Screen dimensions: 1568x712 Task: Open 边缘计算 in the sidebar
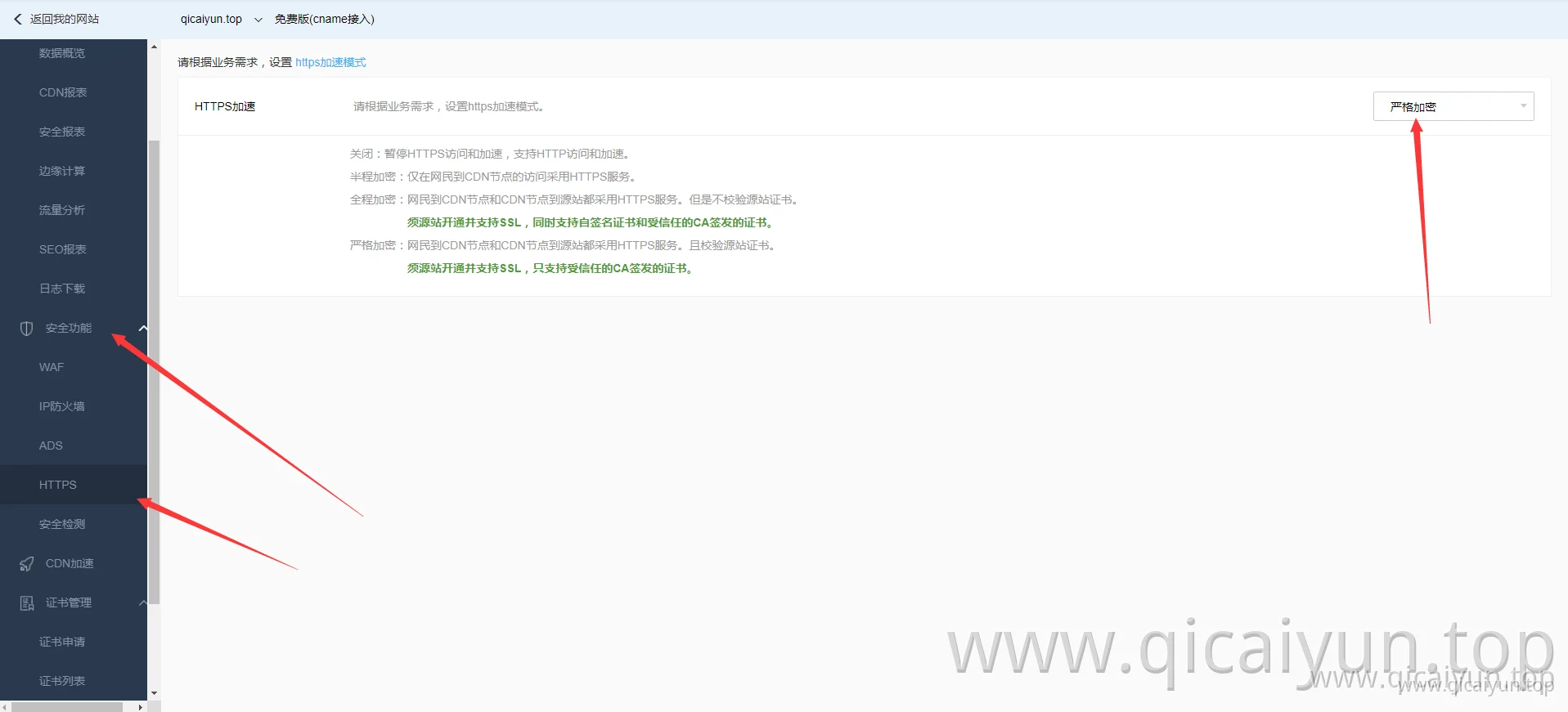coord(62,171)
